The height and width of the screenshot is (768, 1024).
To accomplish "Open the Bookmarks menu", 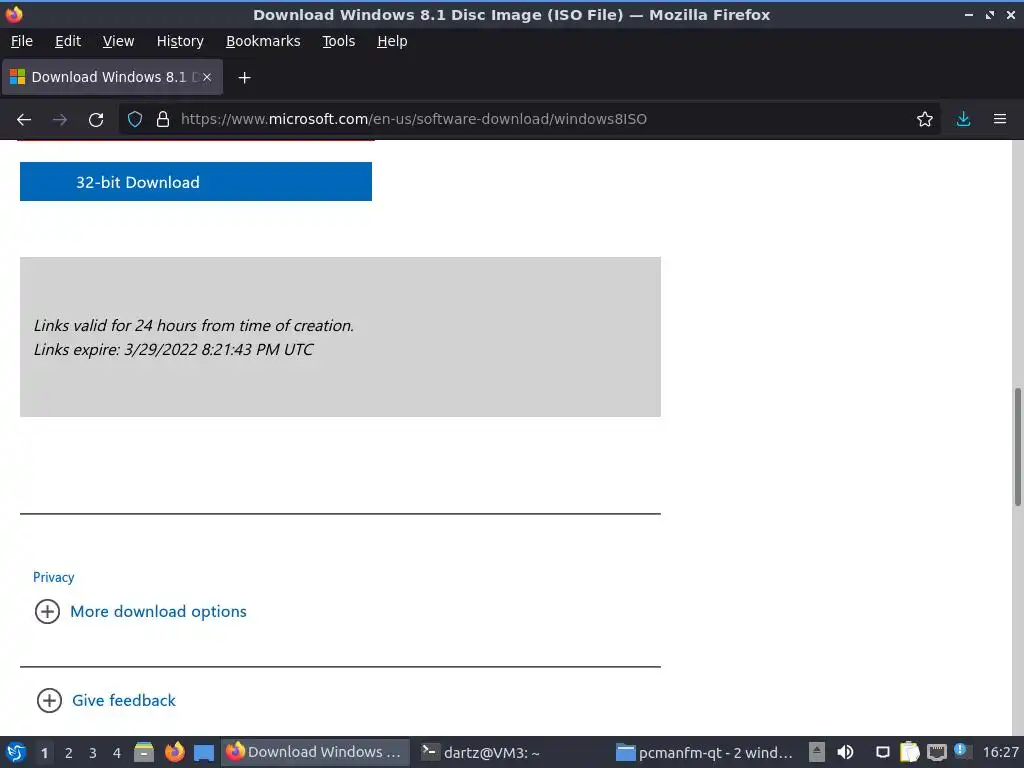I will click(263, 41).
